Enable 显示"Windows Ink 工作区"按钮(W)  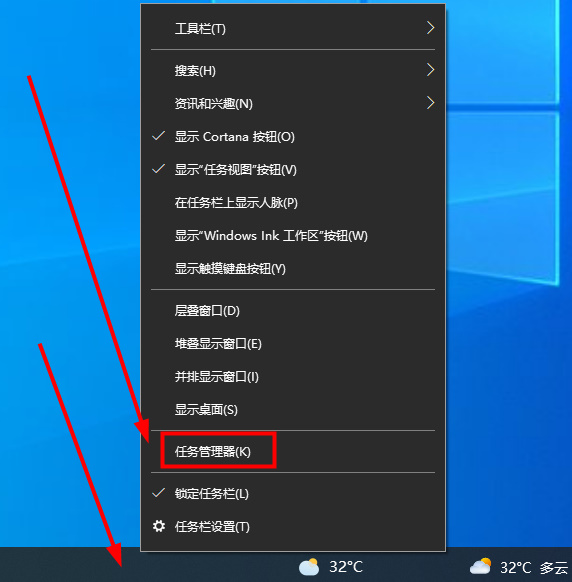pyautogui.click(x=292, y=236)
